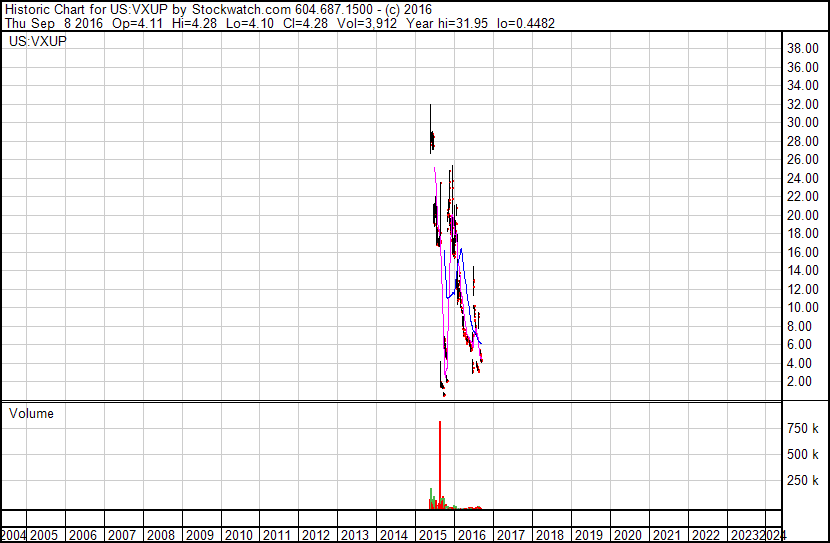Click the 2017 year label on the time axis

tap(511, 536)
